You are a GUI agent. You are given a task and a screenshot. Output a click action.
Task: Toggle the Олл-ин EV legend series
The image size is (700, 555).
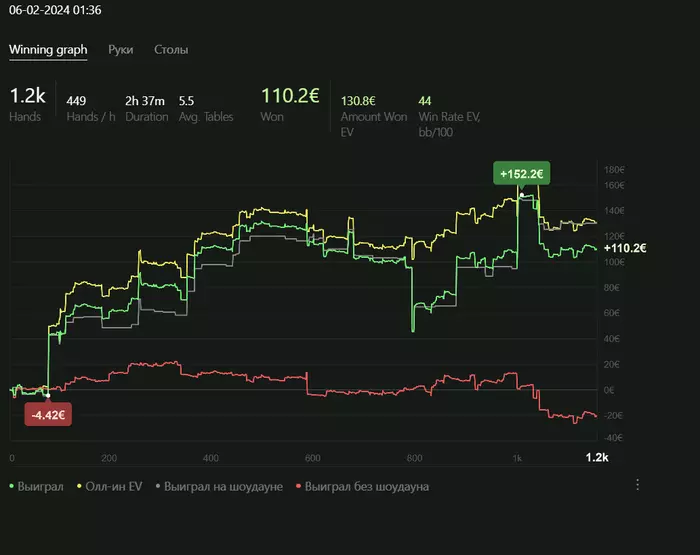(x=110, y=486)
